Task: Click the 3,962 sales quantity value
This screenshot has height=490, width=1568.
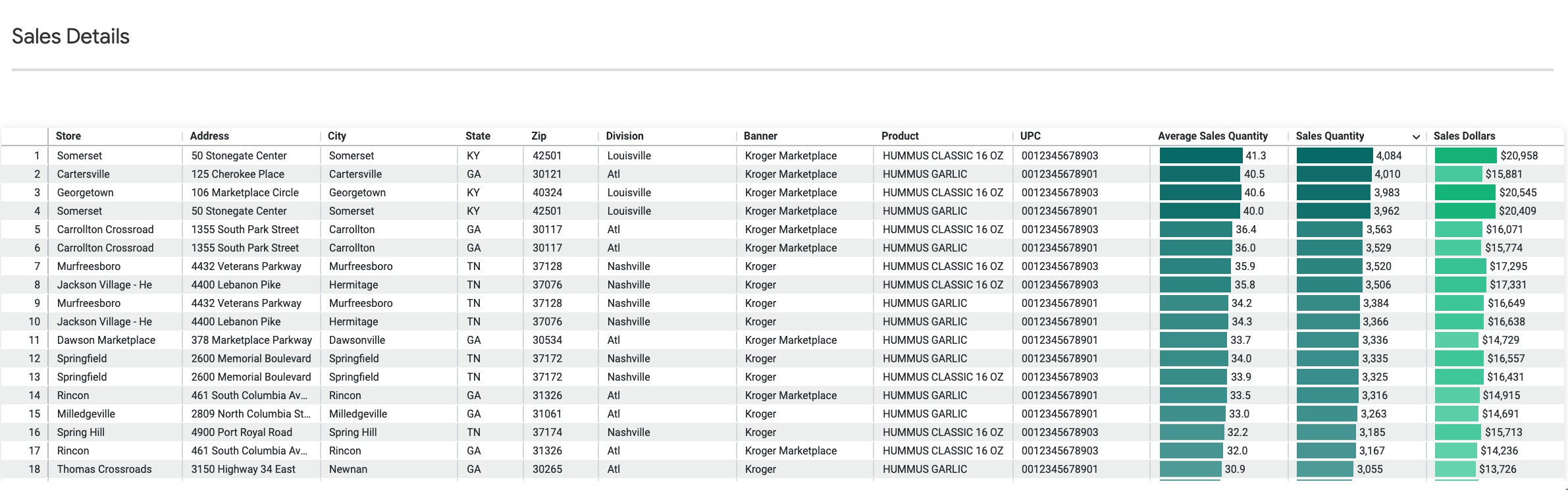Action: 1386,211
